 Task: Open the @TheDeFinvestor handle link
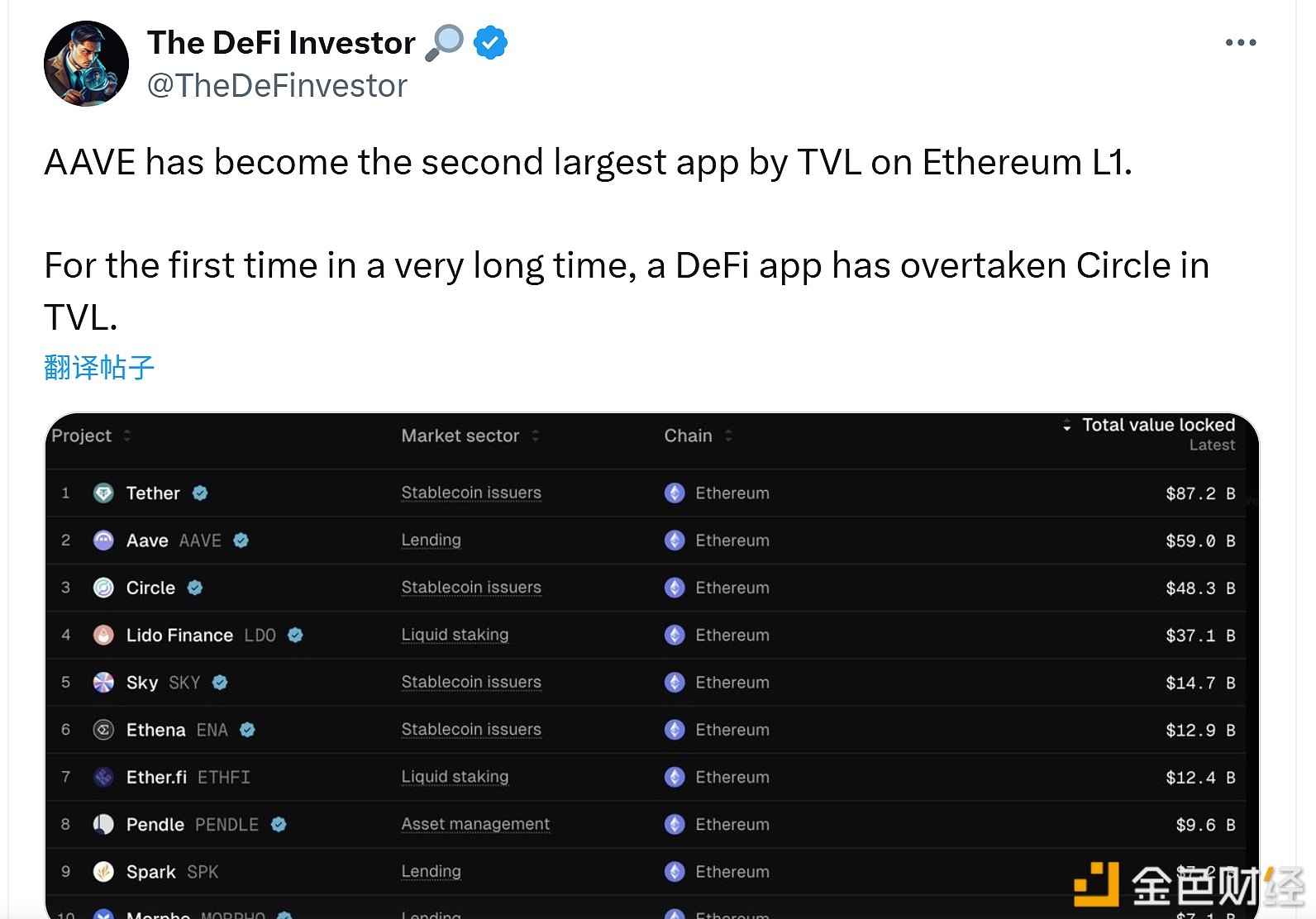(277, 86)
